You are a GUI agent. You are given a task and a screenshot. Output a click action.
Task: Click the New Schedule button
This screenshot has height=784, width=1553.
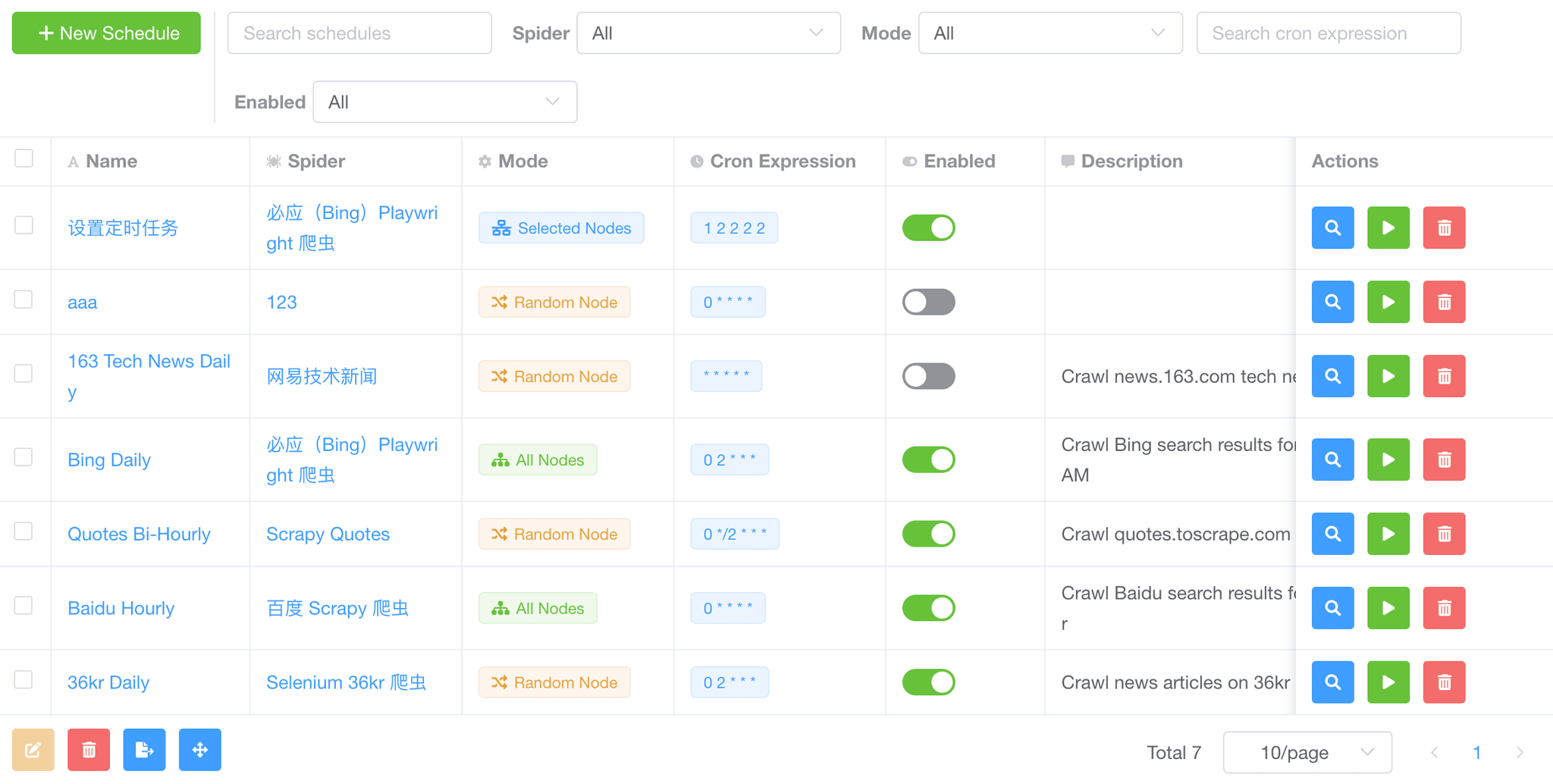coord(105,33)
